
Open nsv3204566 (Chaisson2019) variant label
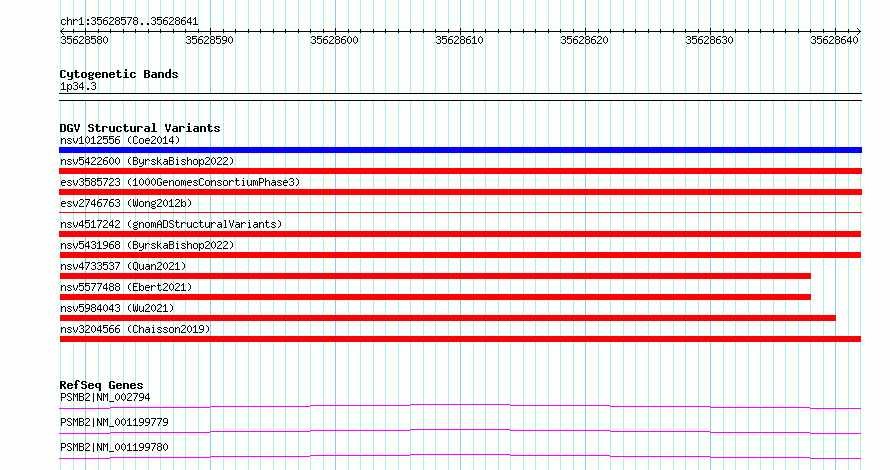coord(135,329)
